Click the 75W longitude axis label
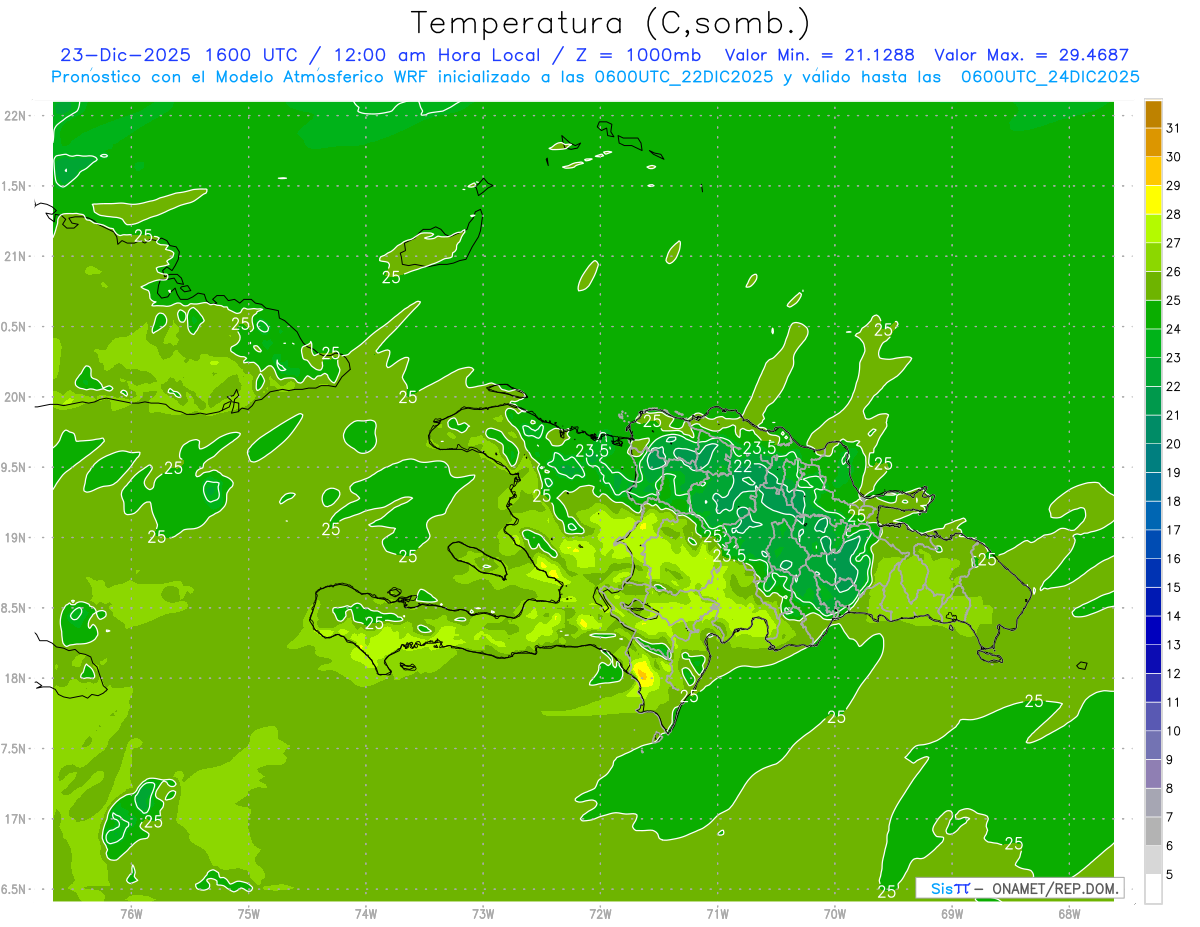 [249, 914]
